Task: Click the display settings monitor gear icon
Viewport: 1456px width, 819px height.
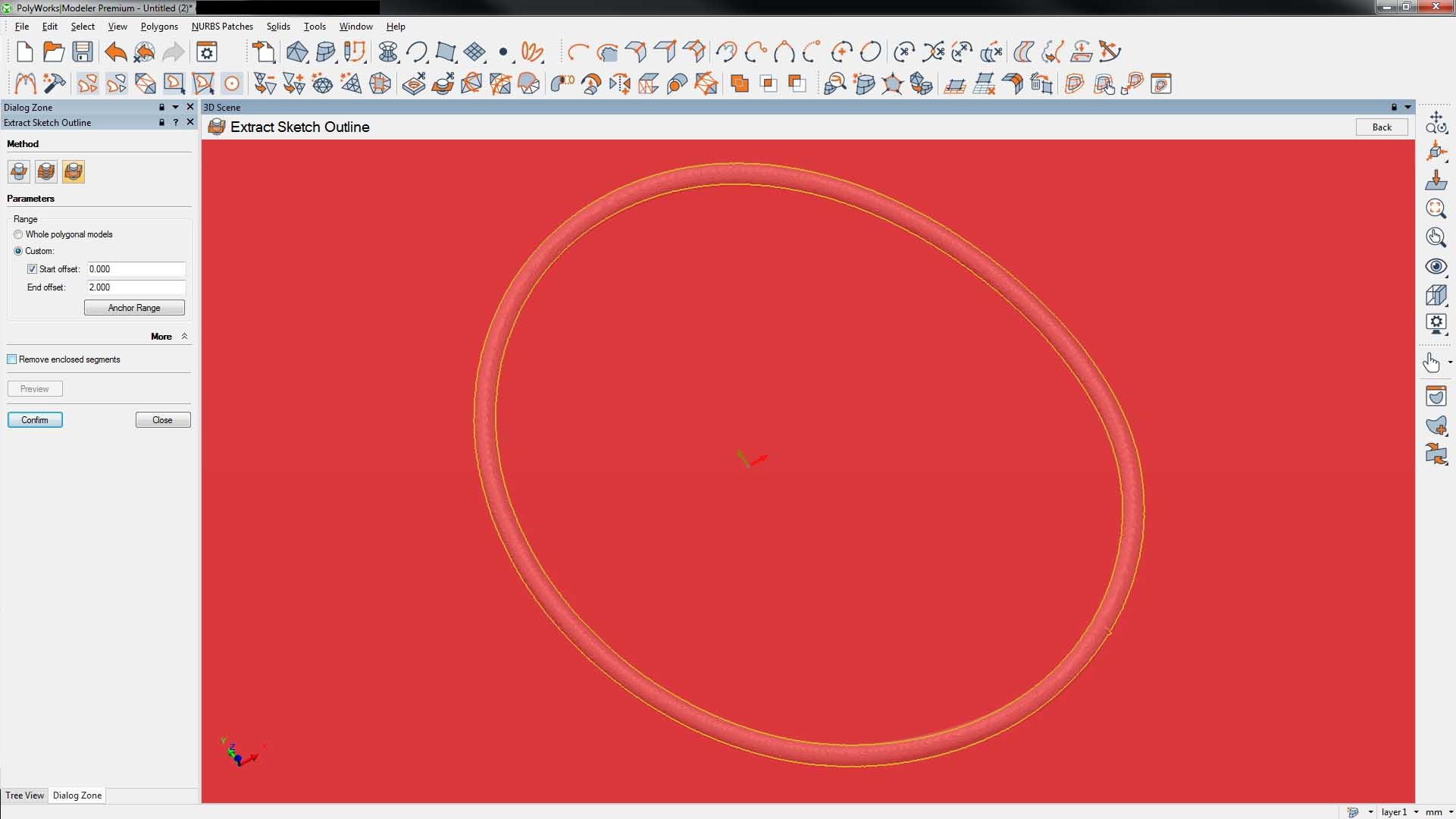Action: tap(1436, 324)
